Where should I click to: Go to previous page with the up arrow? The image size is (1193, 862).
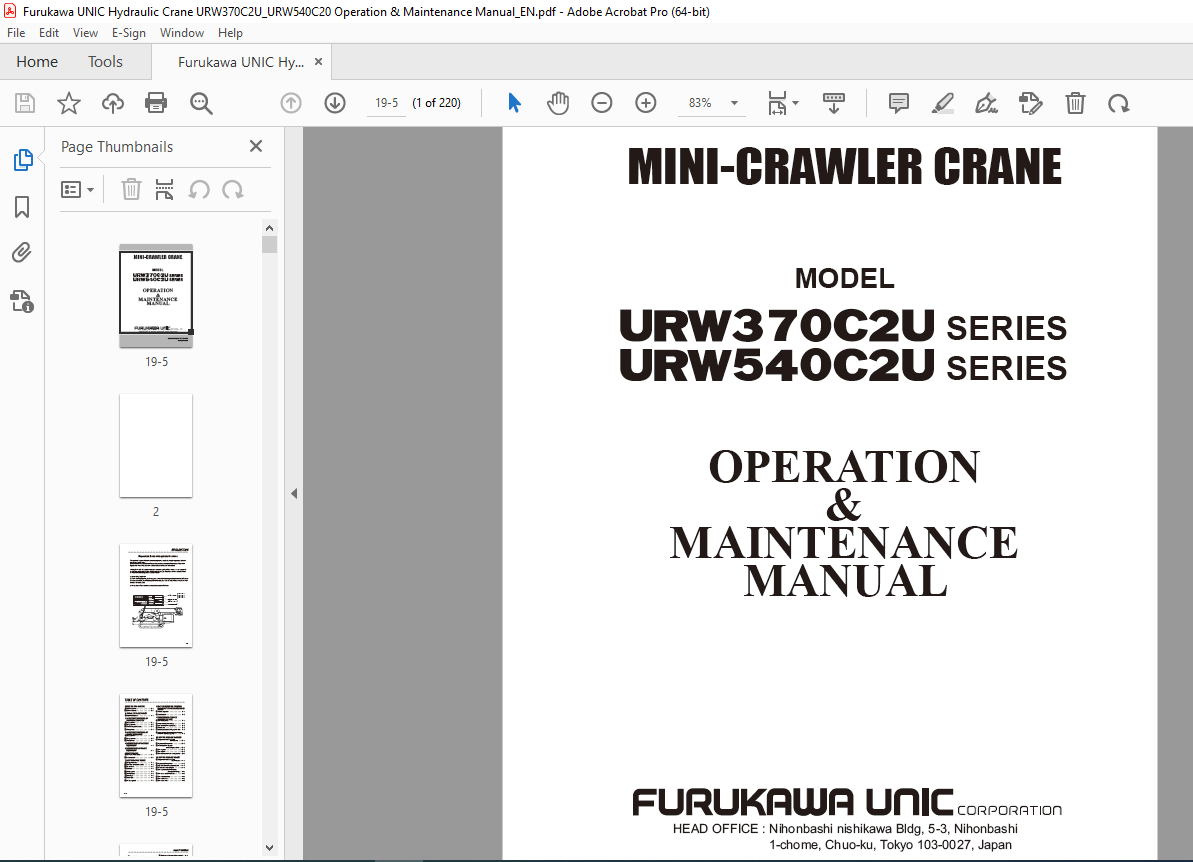tap(291, 103)
